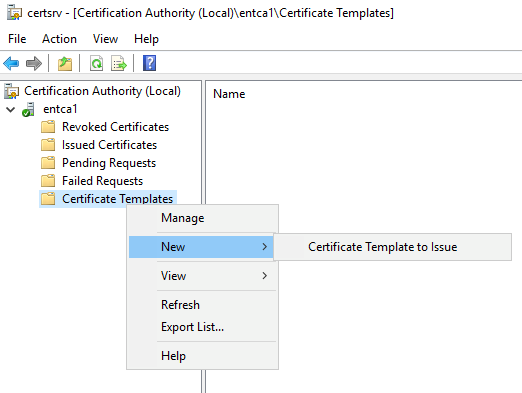Click the Name column header
The image size is (522, 393).
[x=229, y=94]
